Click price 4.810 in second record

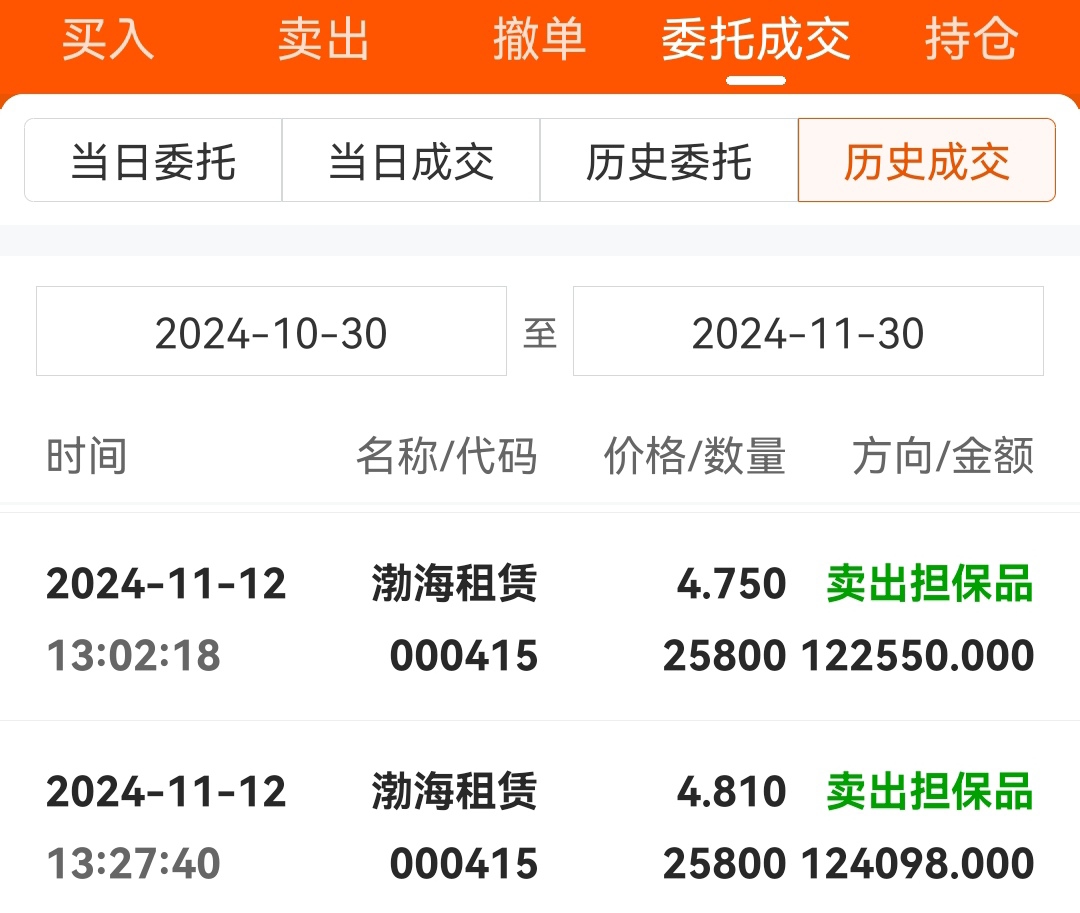(731, 792)
